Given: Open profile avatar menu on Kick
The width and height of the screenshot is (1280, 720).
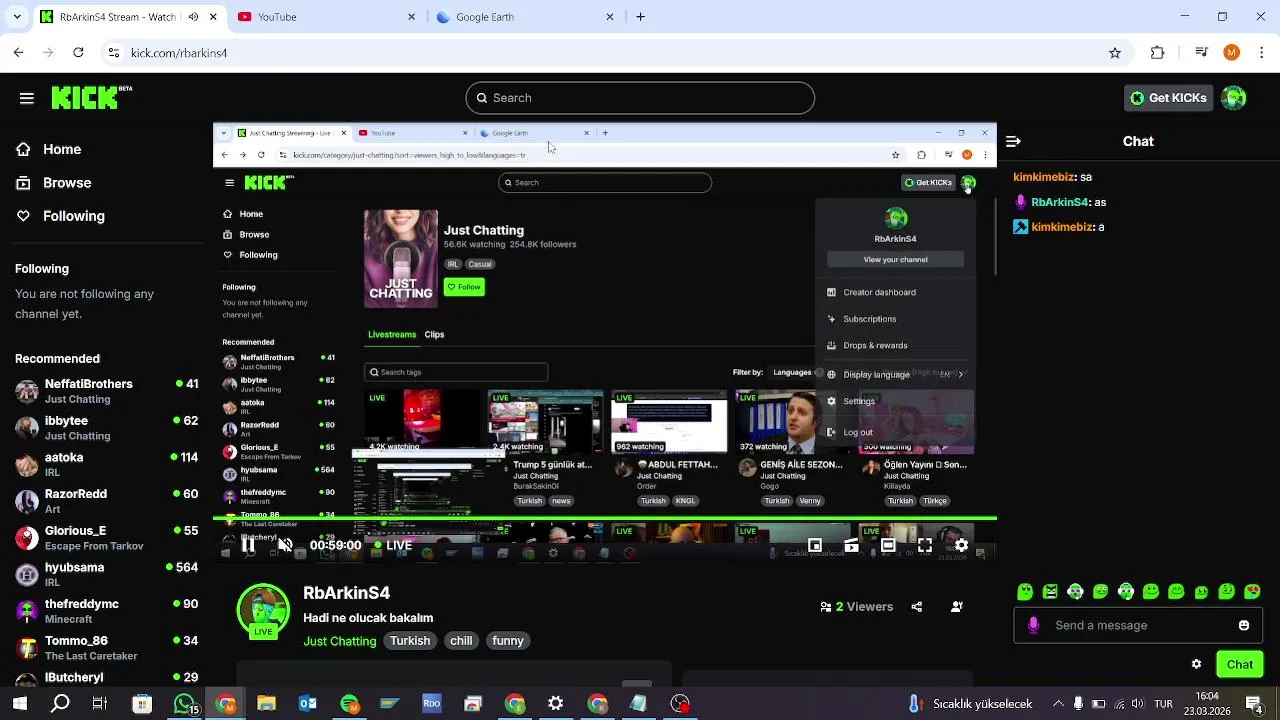Looking at the screenshot, I should (x=1234, y=98).
